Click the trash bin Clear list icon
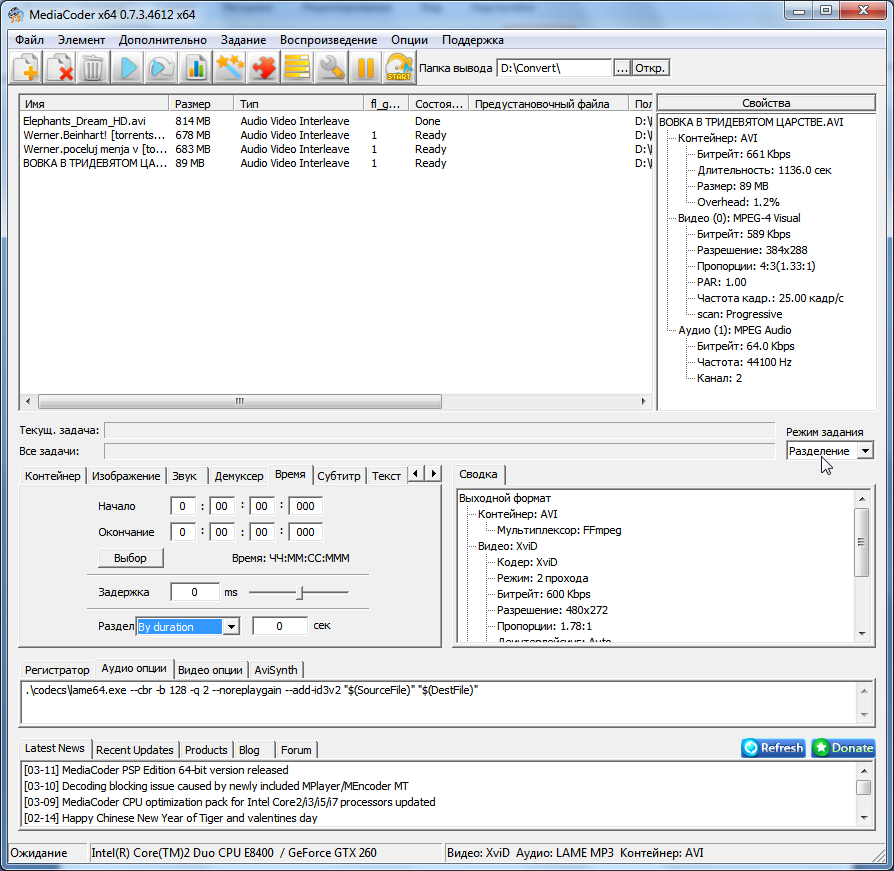 pyautogui.click(x=93, y=68)
